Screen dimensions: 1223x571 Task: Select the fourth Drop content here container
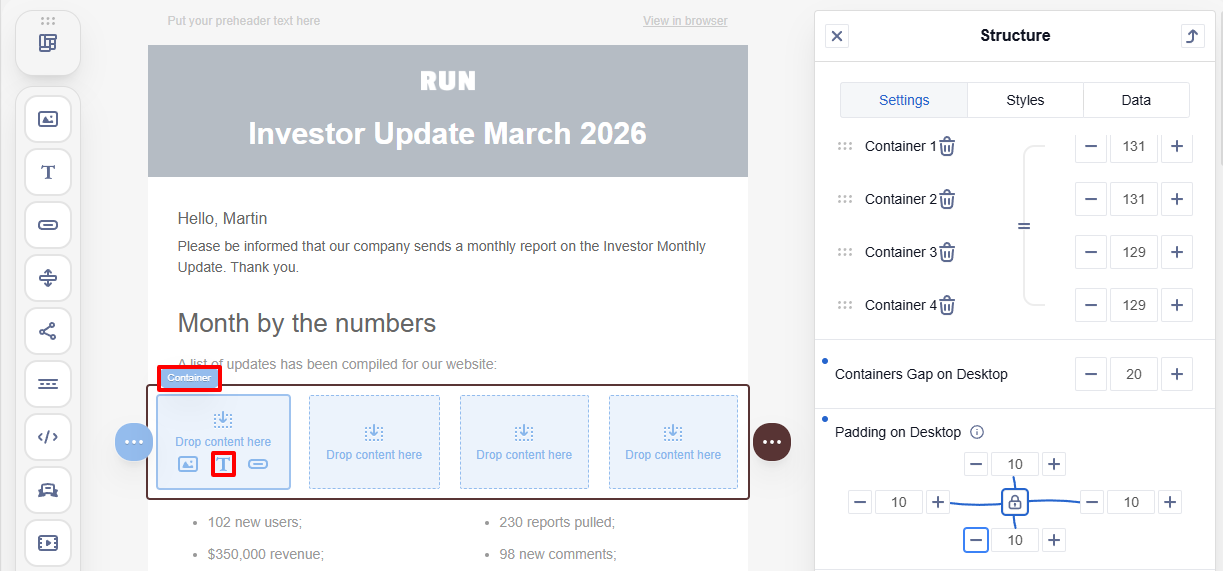click(673, 442)
